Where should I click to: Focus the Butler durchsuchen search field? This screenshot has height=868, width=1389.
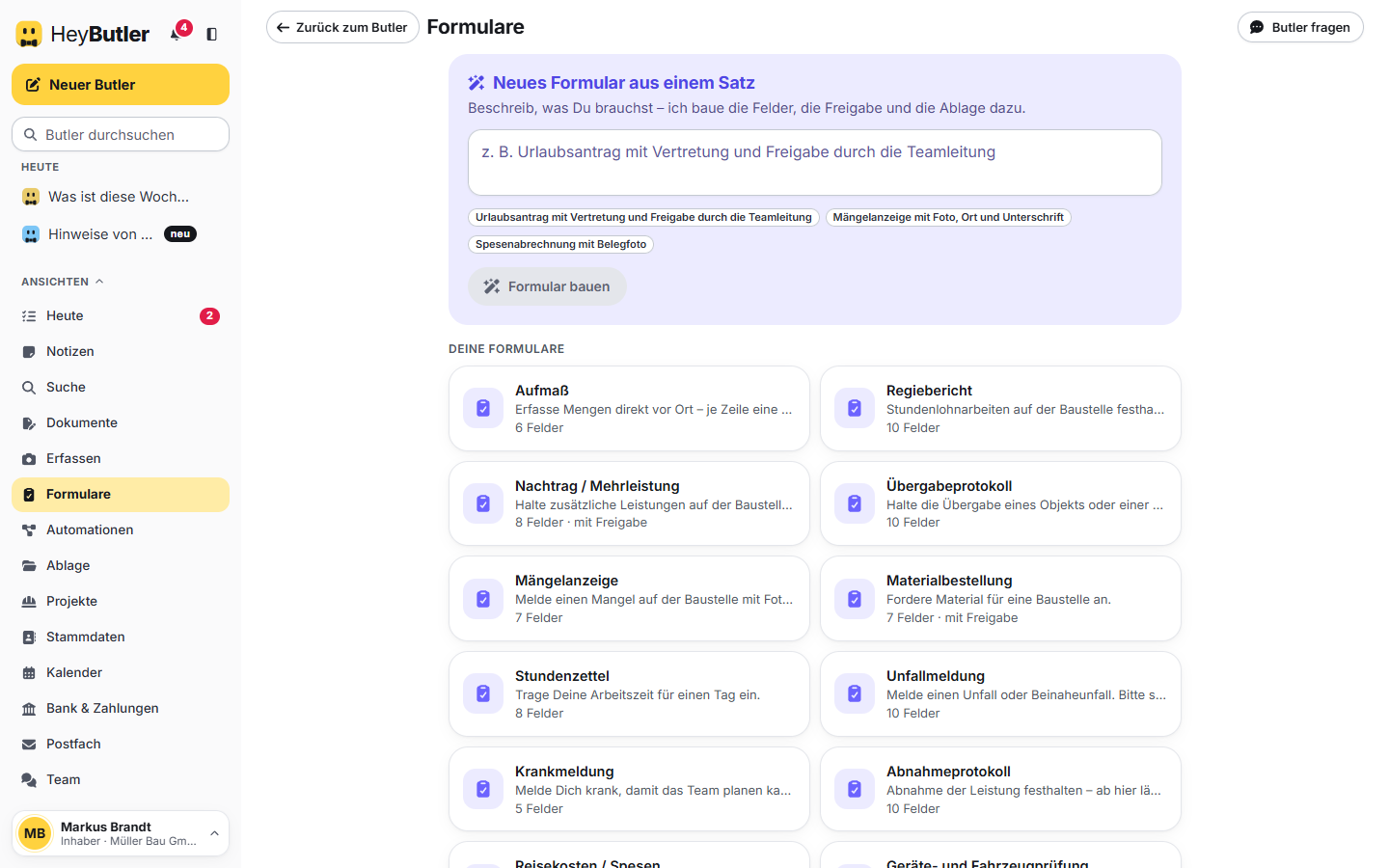coord(121,134)
